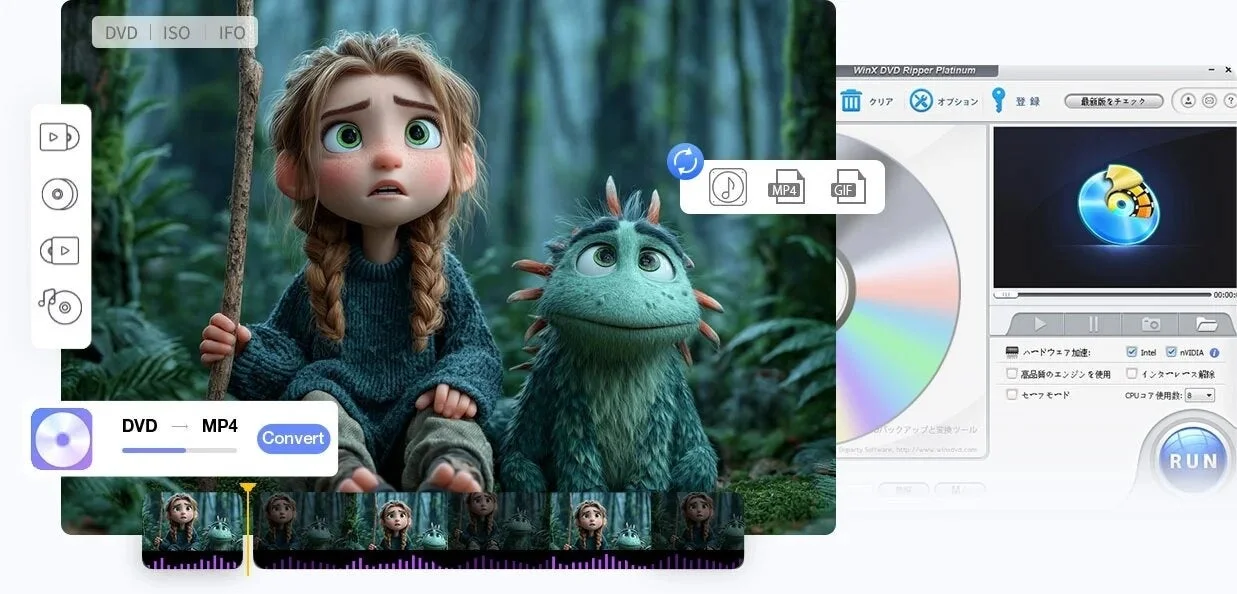Toggle the Intel hardware acceleration checkbox
The height and width of the screenshot is (594, 1237).
coord(1131,352)
